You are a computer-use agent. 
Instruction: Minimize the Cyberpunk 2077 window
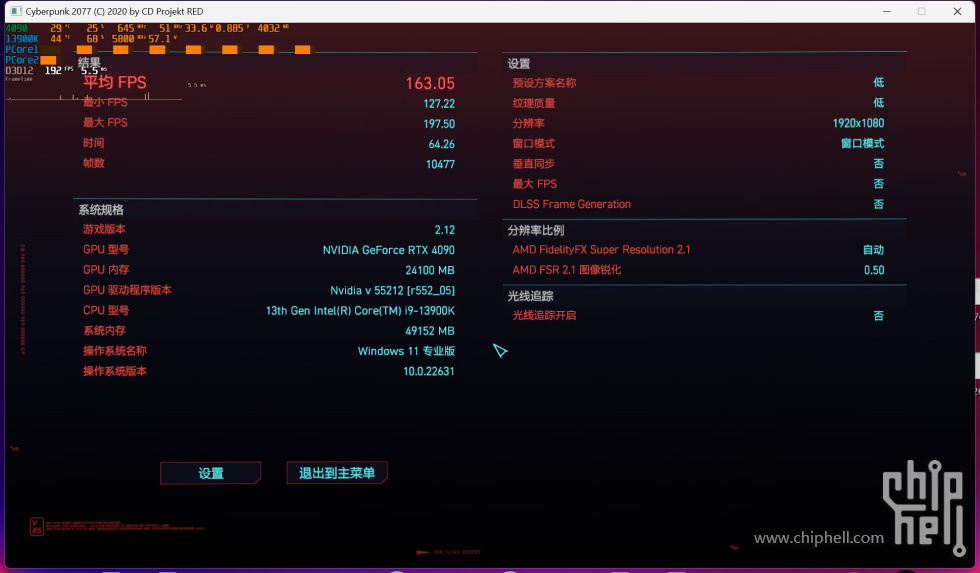887,11
